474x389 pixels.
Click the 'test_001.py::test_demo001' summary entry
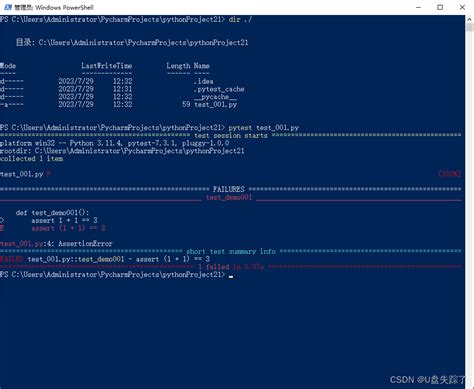76,259
